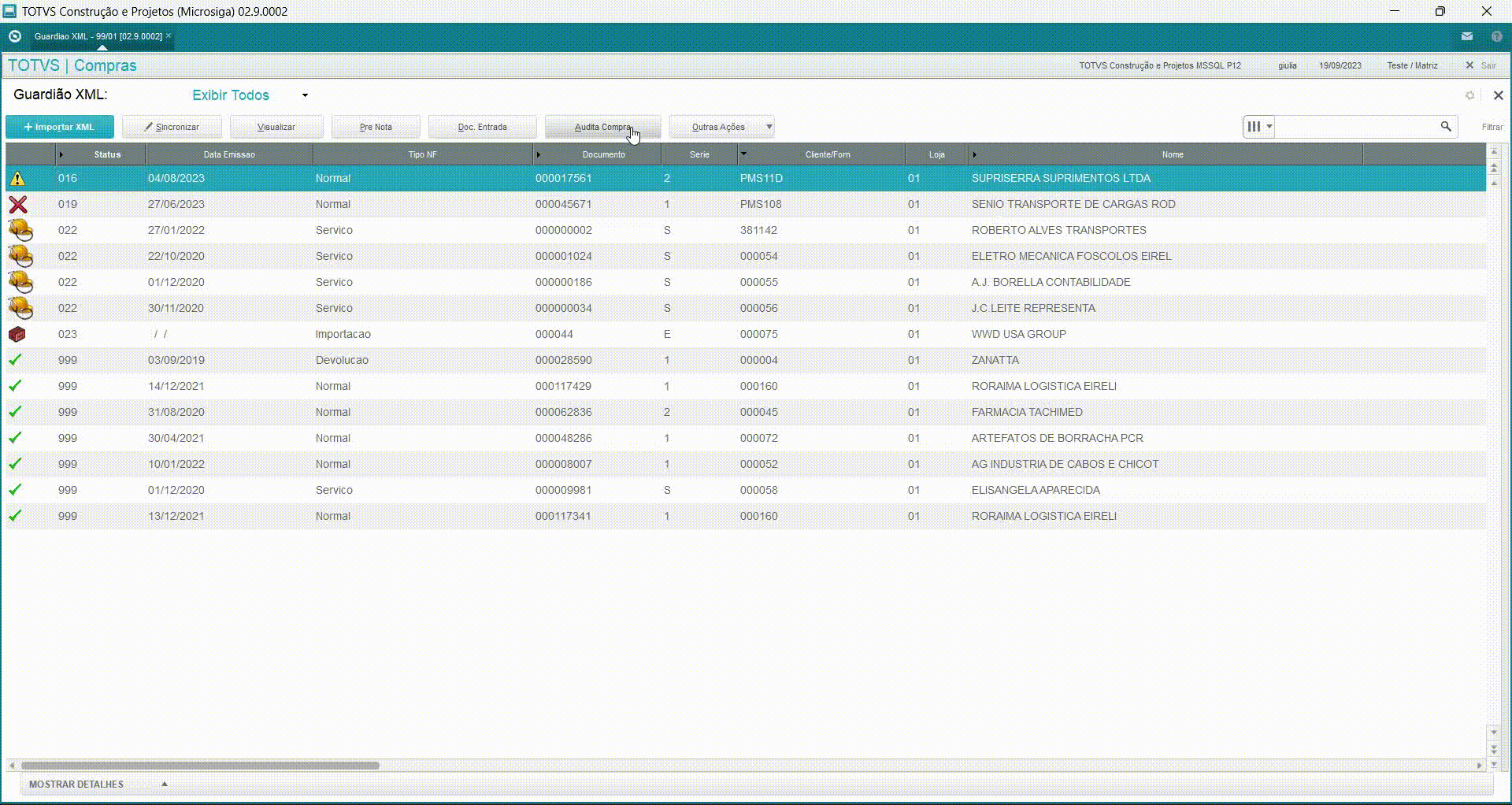Click the Importar XML button
1512x805 pixels.
60,127
